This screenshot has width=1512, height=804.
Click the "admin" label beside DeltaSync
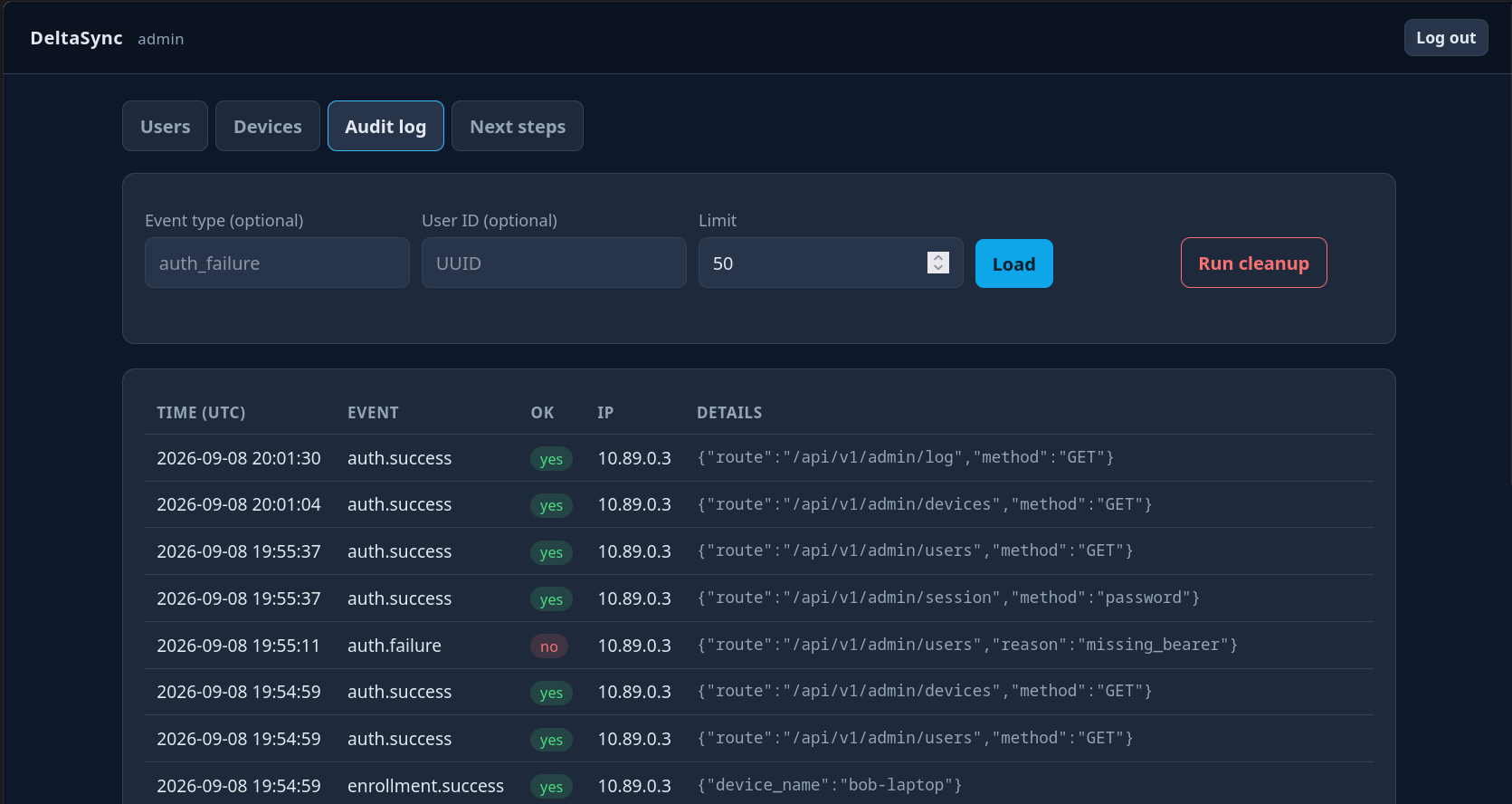pyautogui.click(x=161, y=39)
